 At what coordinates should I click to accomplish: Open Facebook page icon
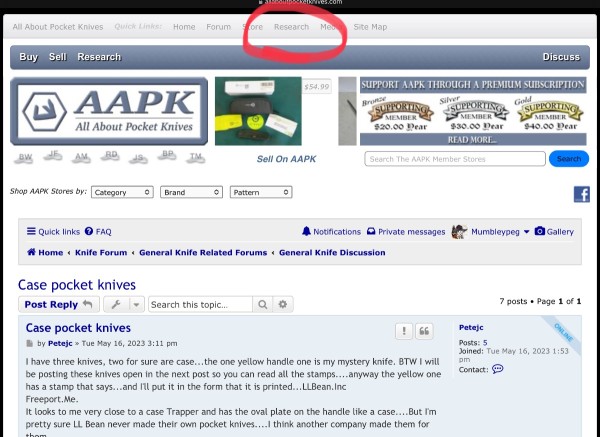tap(582, 194)
